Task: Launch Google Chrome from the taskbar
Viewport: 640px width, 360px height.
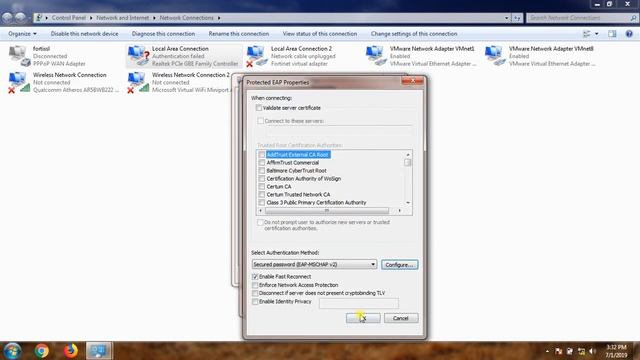Action: (41, 351)
